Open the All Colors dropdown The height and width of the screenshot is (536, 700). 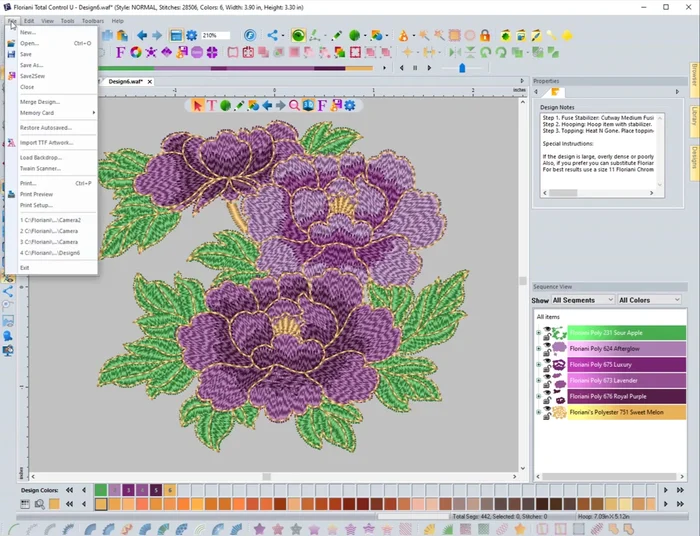650,300
